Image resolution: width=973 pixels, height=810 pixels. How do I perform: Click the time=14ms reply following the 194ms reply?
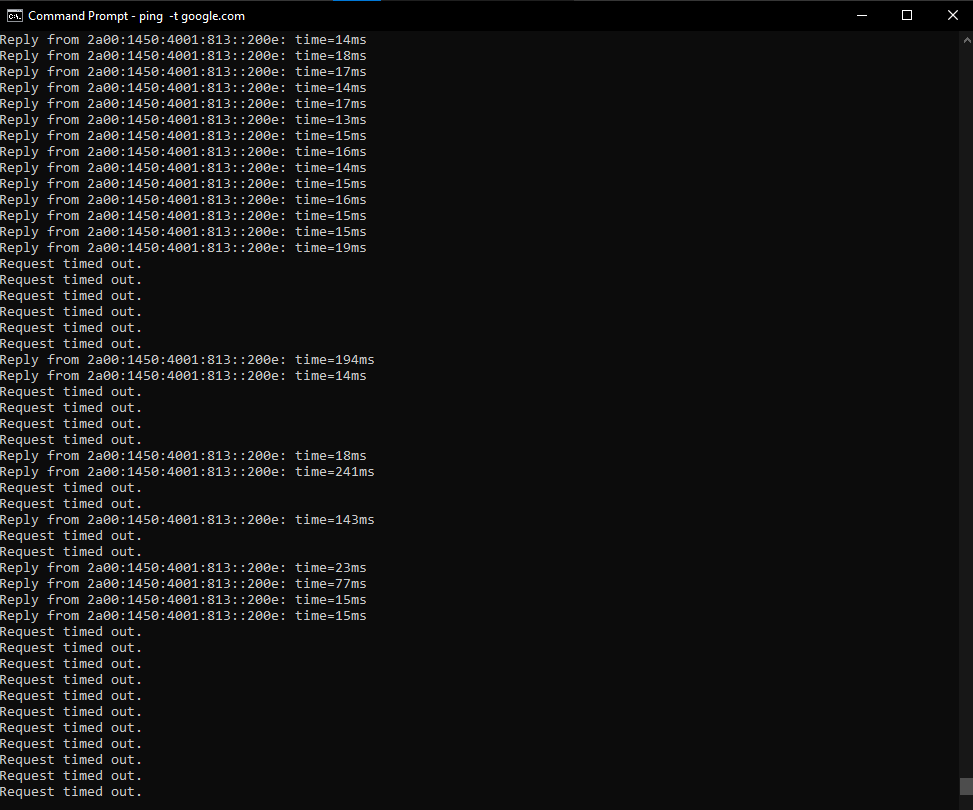click(184, 376)
